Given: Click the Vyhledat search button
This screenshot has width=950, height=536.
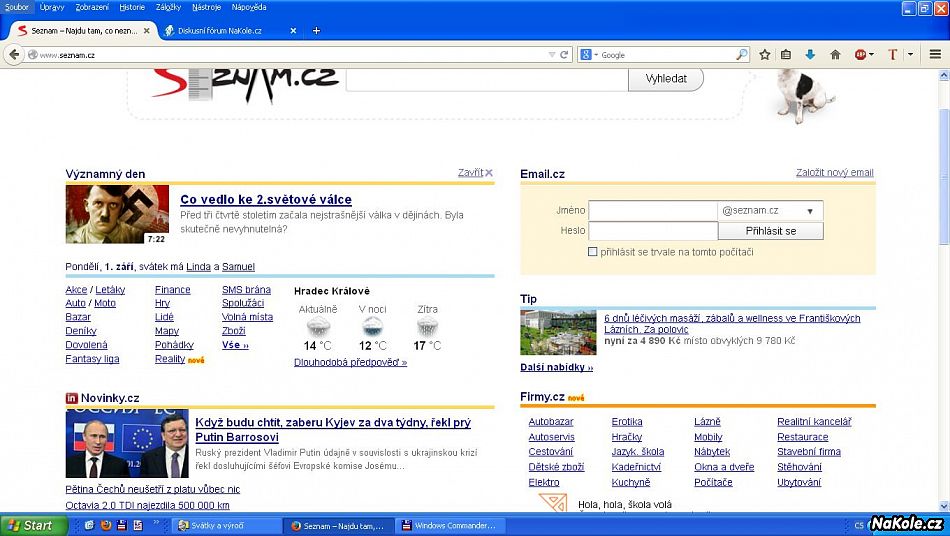Looking at the screenshot, I should tap(666, 79).
